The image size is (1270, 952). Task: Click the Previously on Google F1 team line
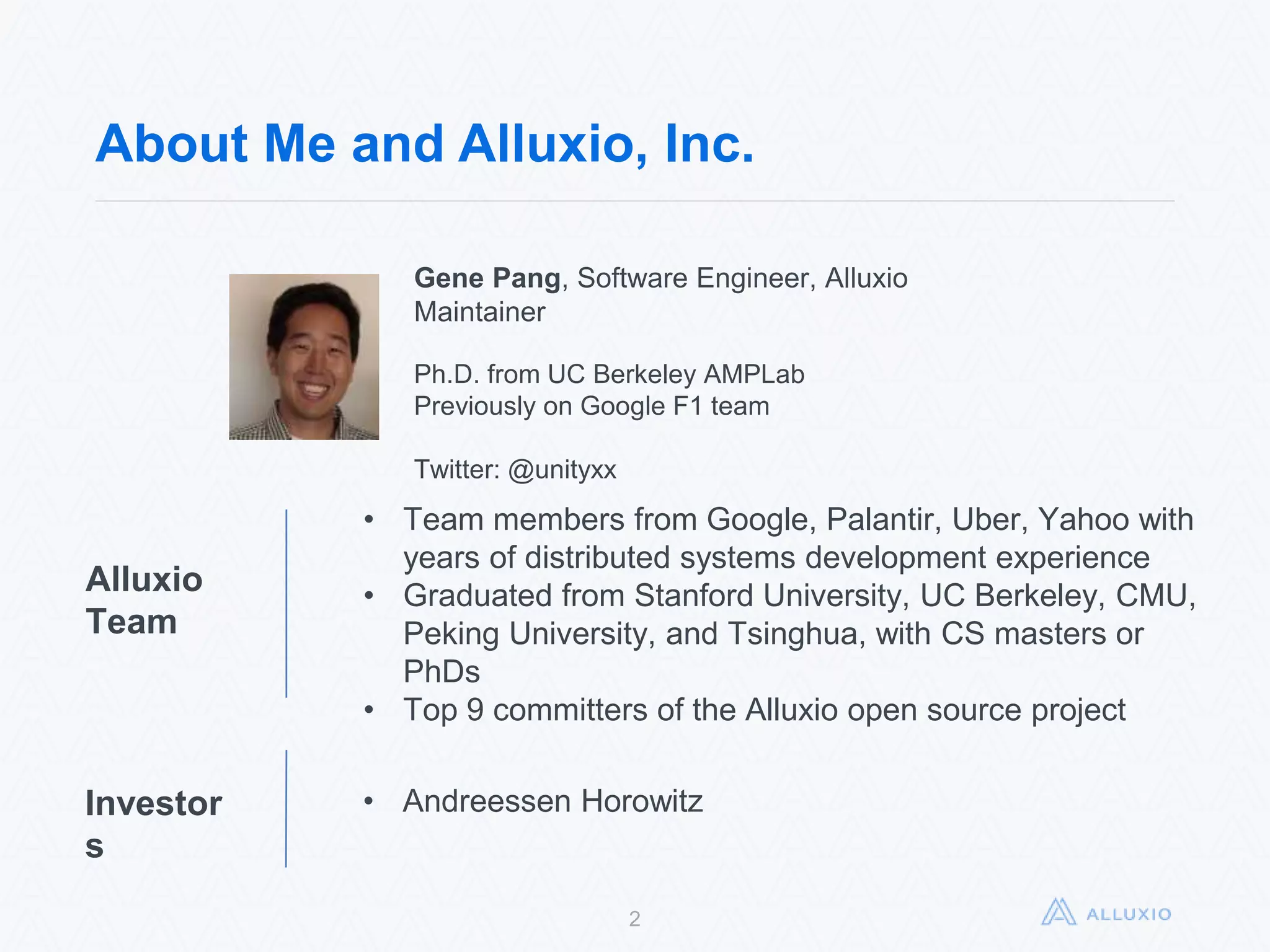click(x=592, y=407)
